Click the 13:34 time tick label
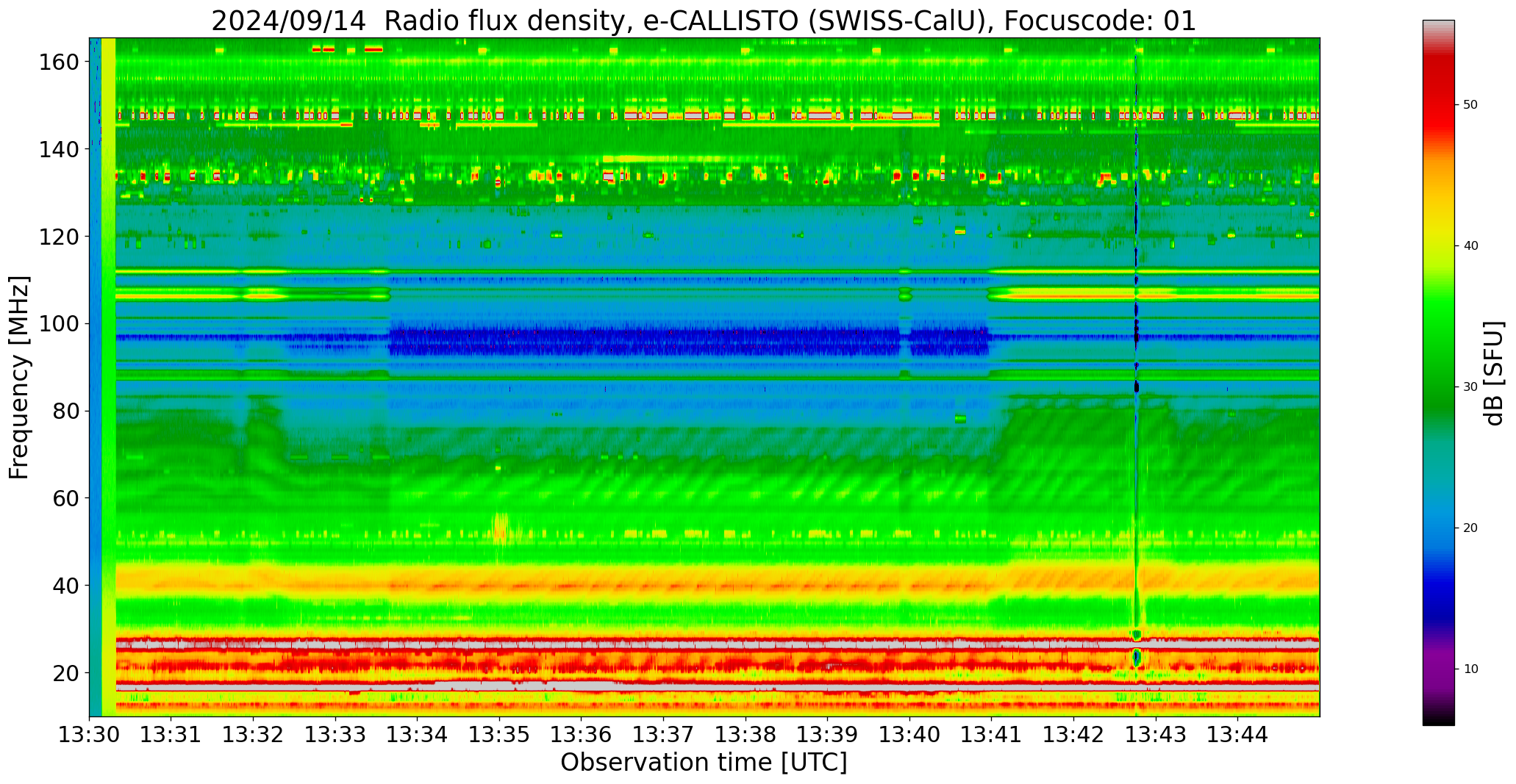Screen dimensions: 1516x784 pos(418,735)
